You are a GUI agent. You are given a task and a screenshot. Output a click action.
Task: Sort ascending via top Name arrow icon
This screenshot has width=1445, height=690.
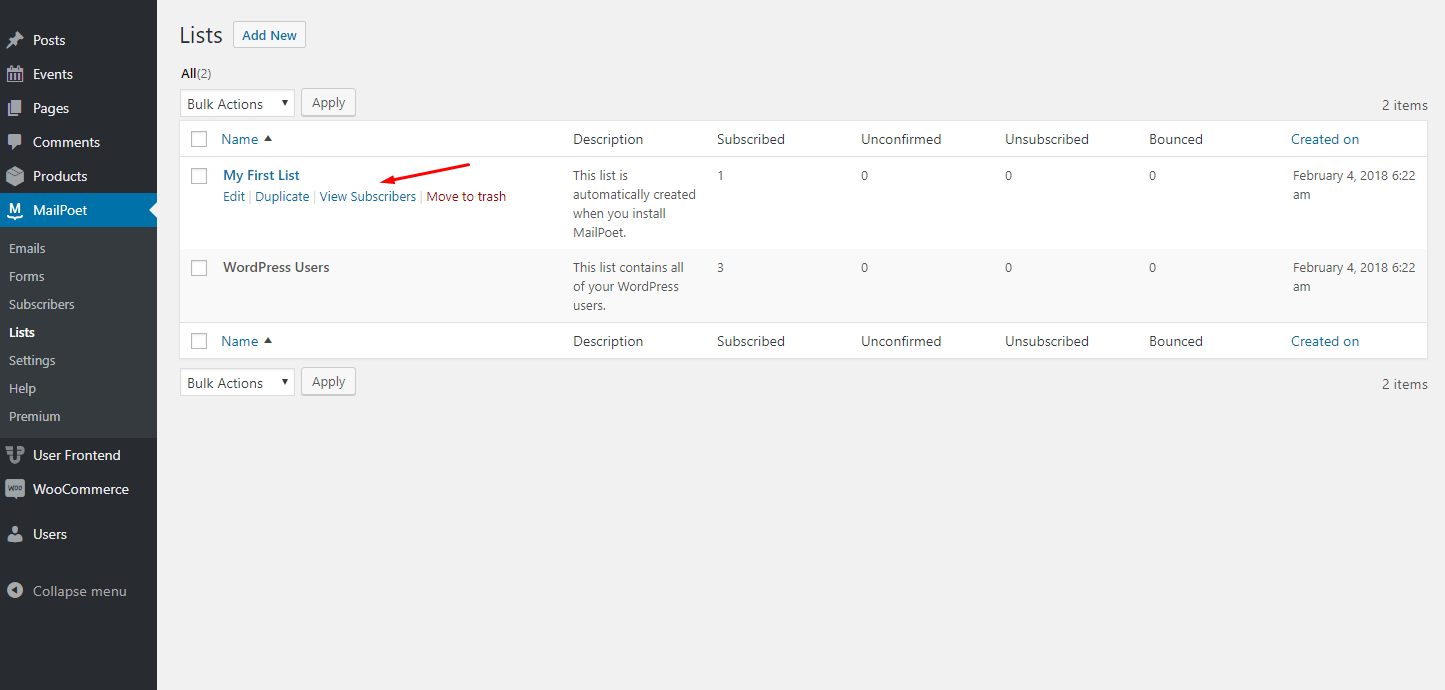268,139
